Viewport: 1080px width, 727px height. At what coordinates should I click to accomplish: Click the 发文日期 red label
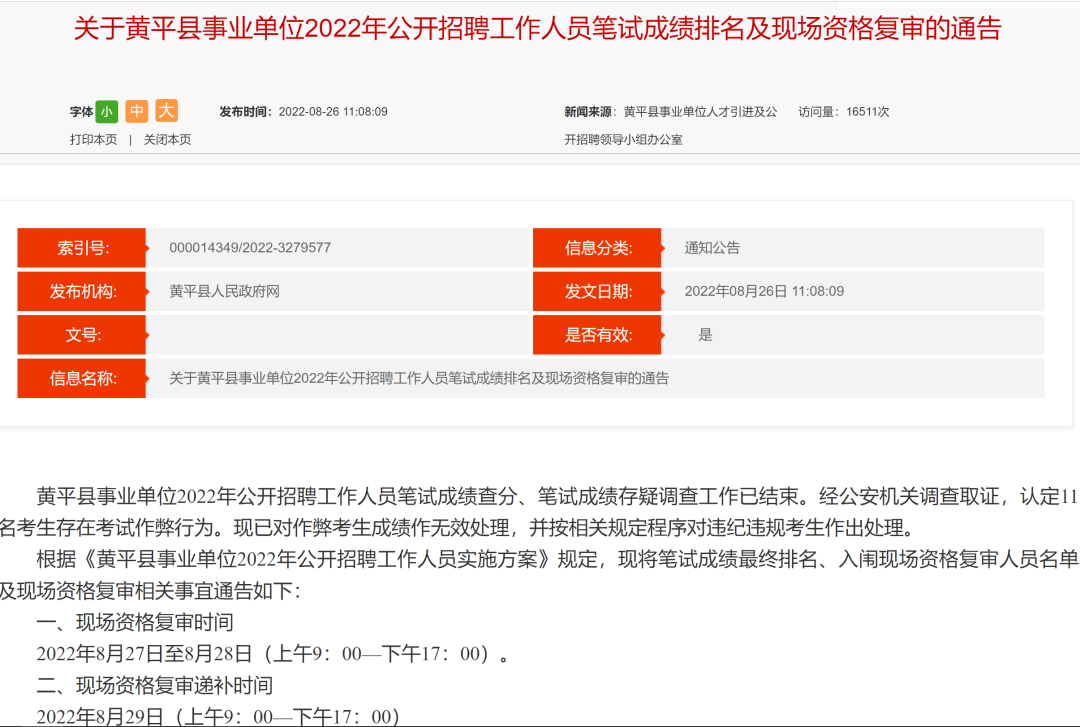click(x=597, y=292)
